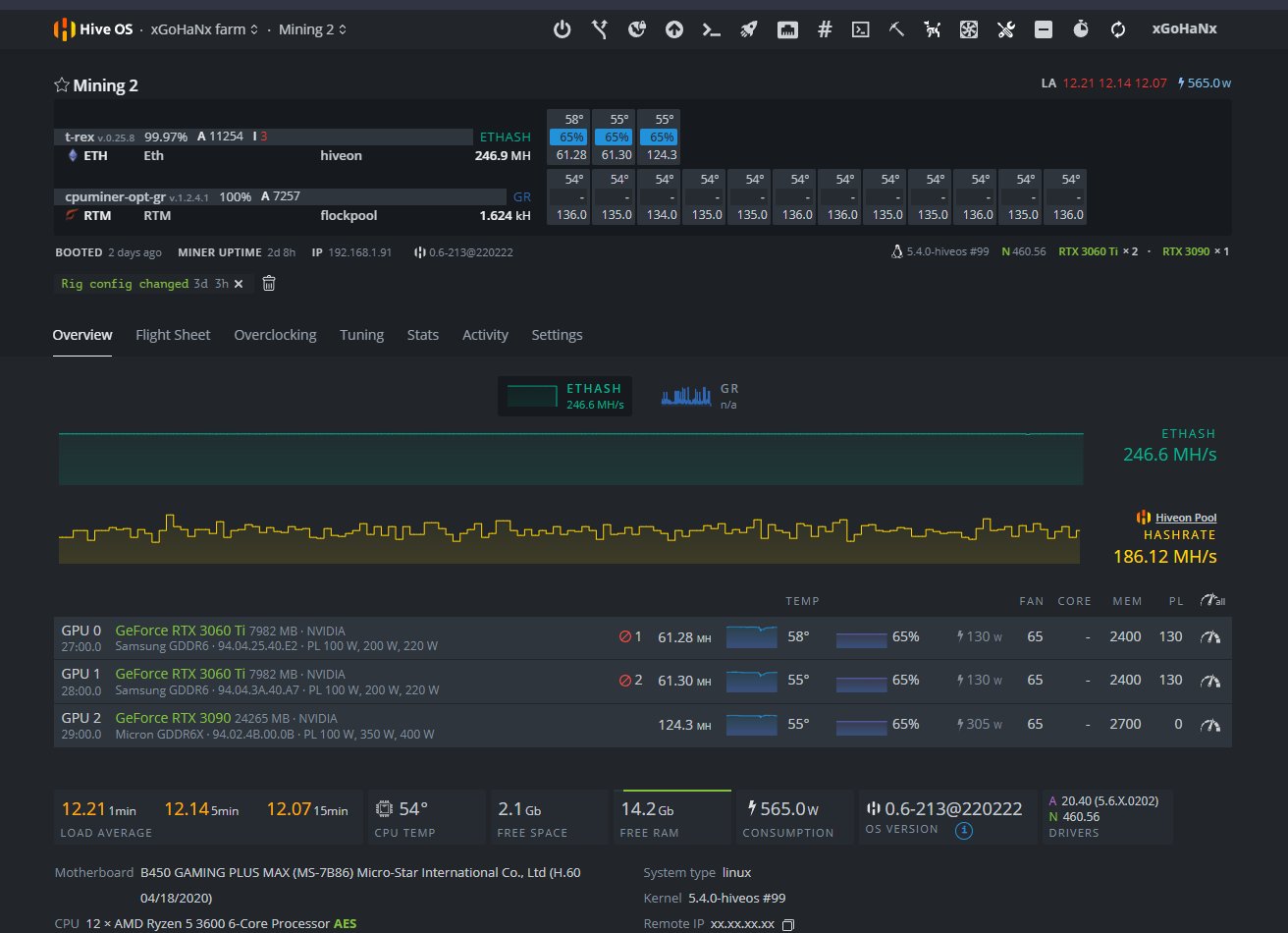1288x933 pixels.
Task: Expand the xGoHaNx farm selector dropdown
Action: click(x=204, y=29)
